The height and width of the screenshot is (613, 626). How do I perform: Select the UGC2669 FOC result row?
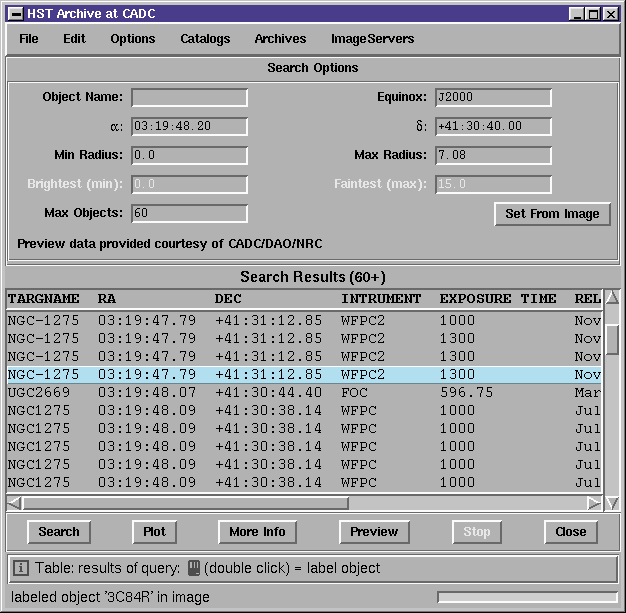[304, 393]
